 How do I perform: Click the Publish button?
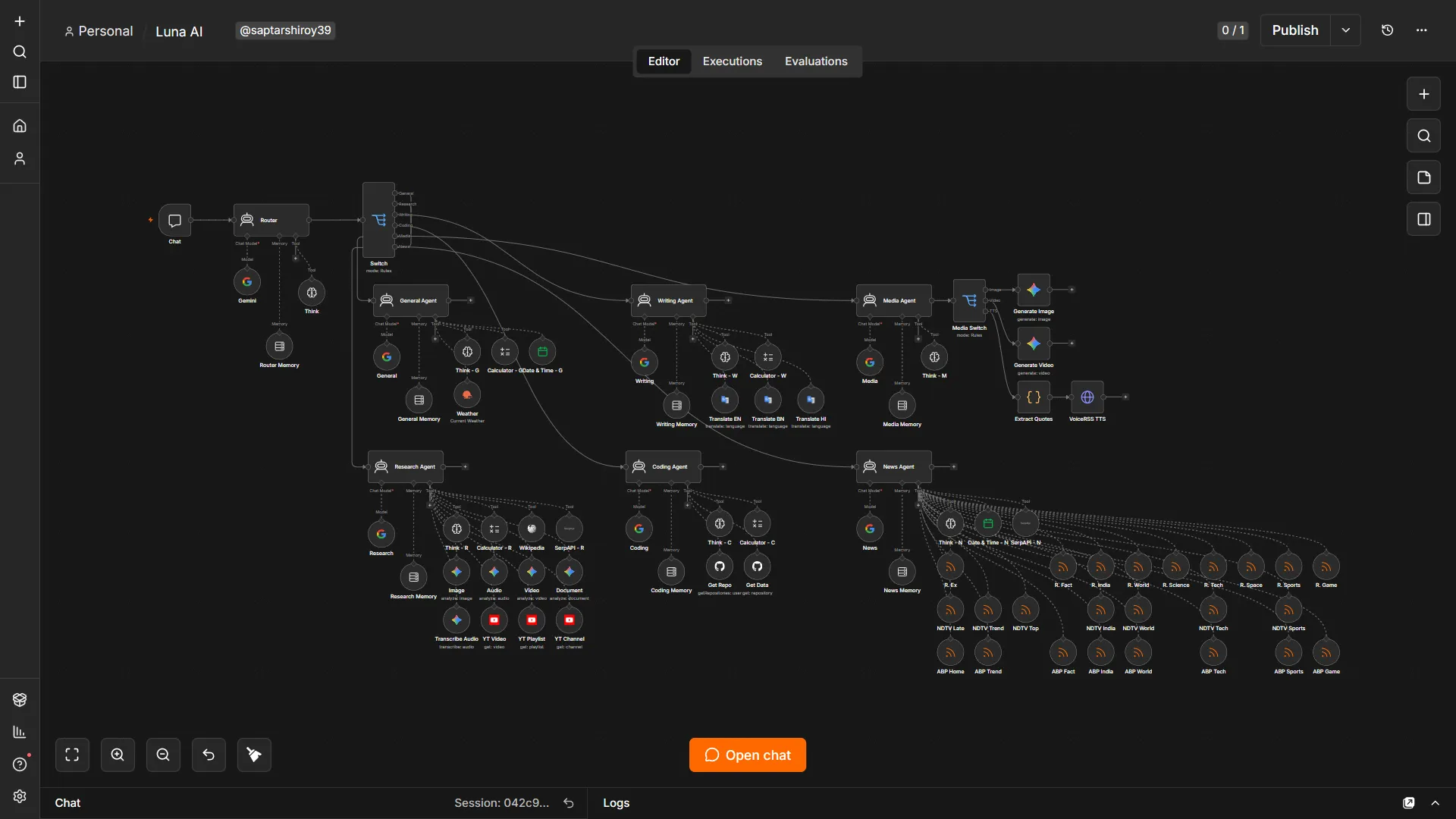click(1294, 30)
